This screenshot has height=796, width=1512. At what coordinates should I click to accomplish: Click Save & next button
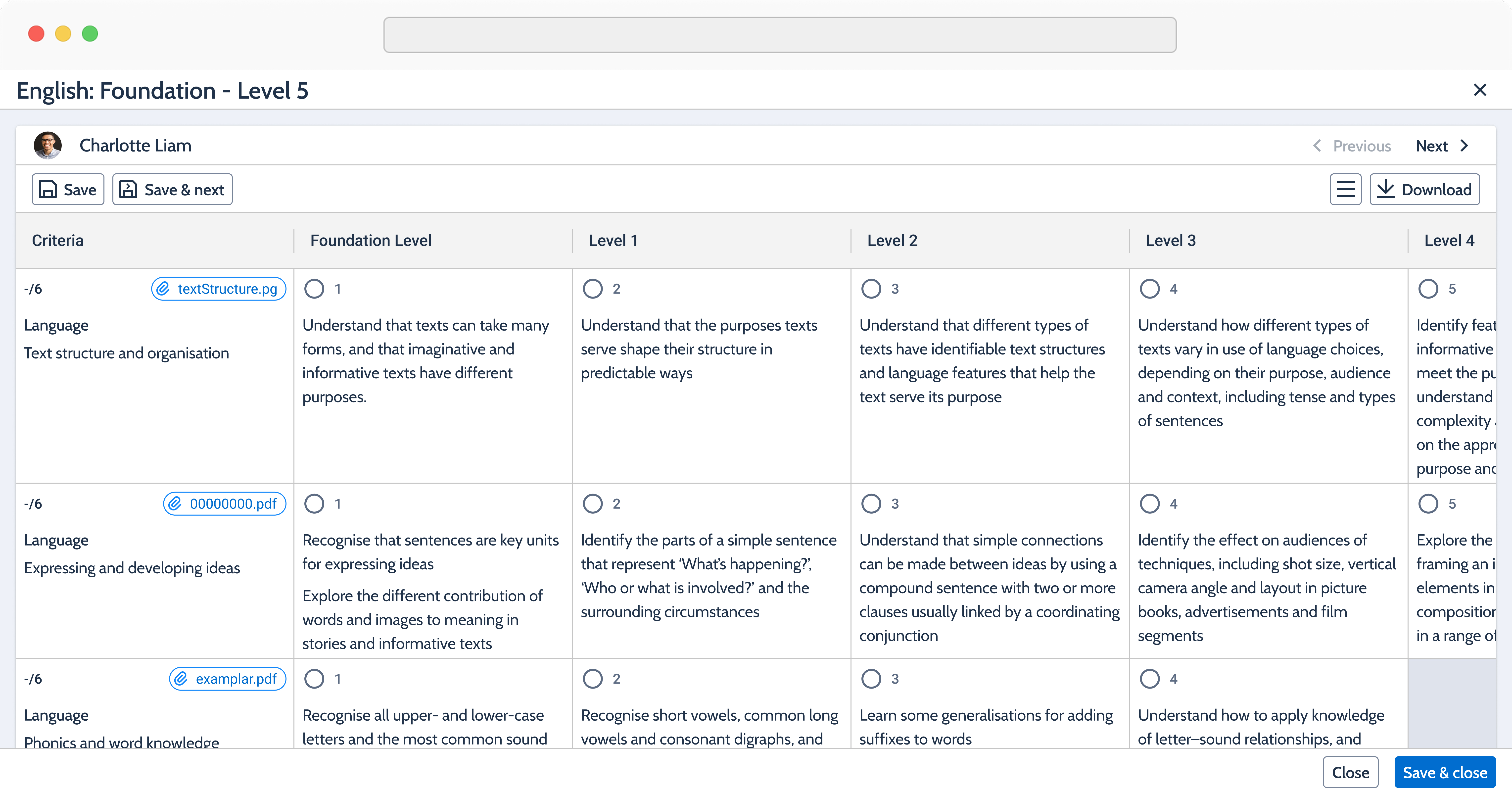pos(172,190)
